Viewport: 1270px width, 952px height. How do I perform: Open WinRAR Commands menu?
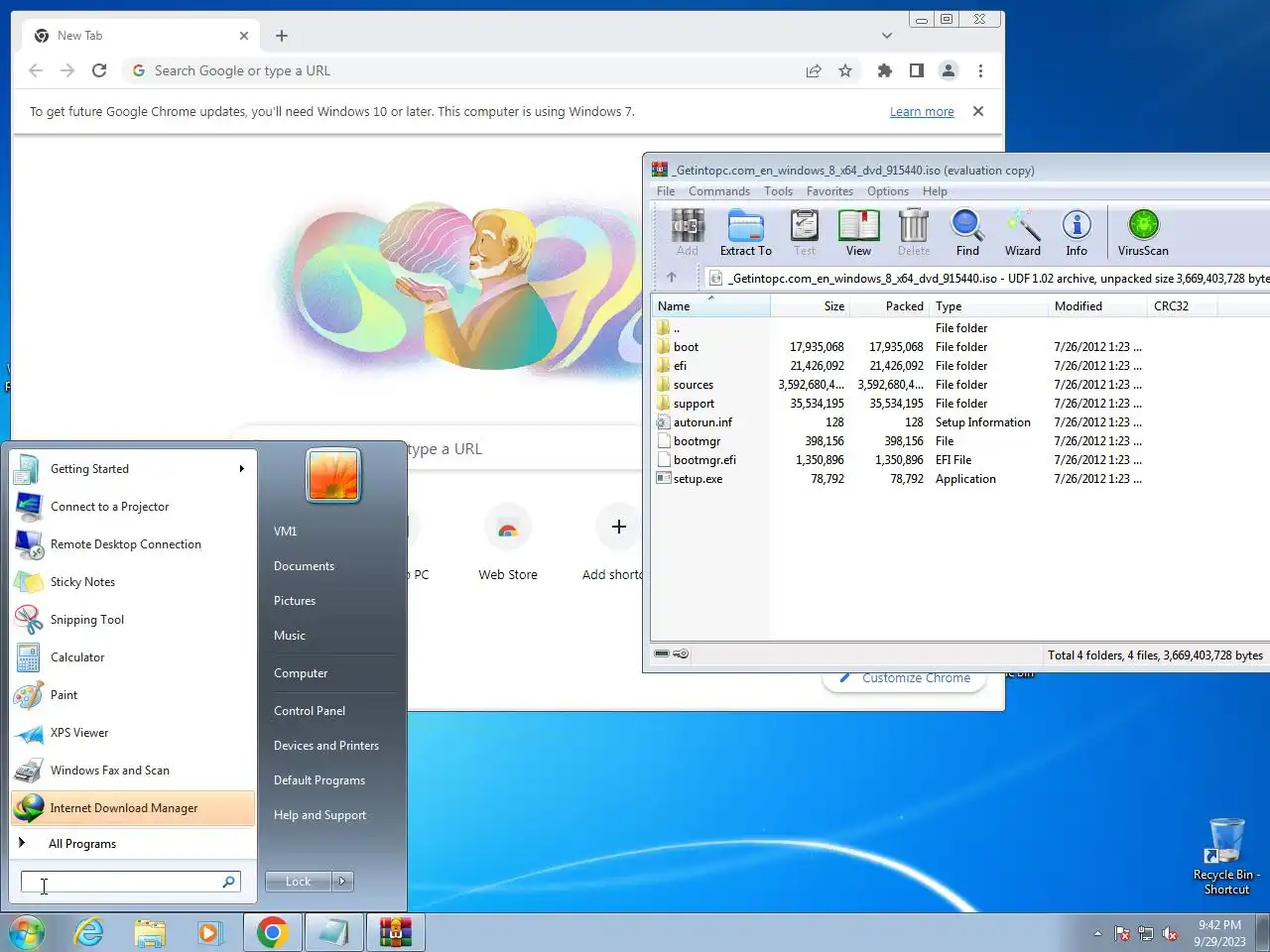pyautogui.click(x=719, y=191)
